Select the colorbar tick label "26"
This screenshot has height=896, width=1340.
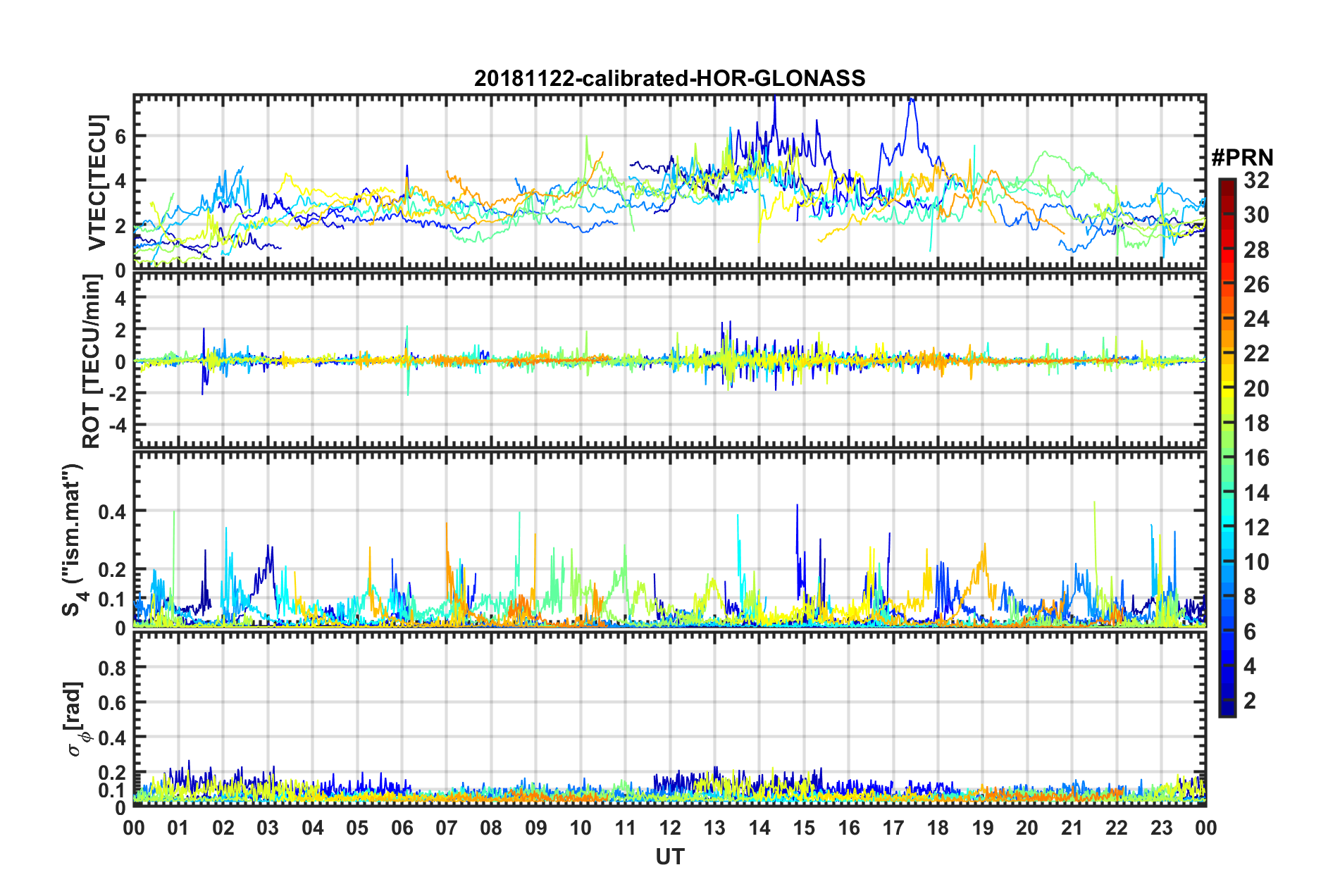click(x=1257, y=285)
